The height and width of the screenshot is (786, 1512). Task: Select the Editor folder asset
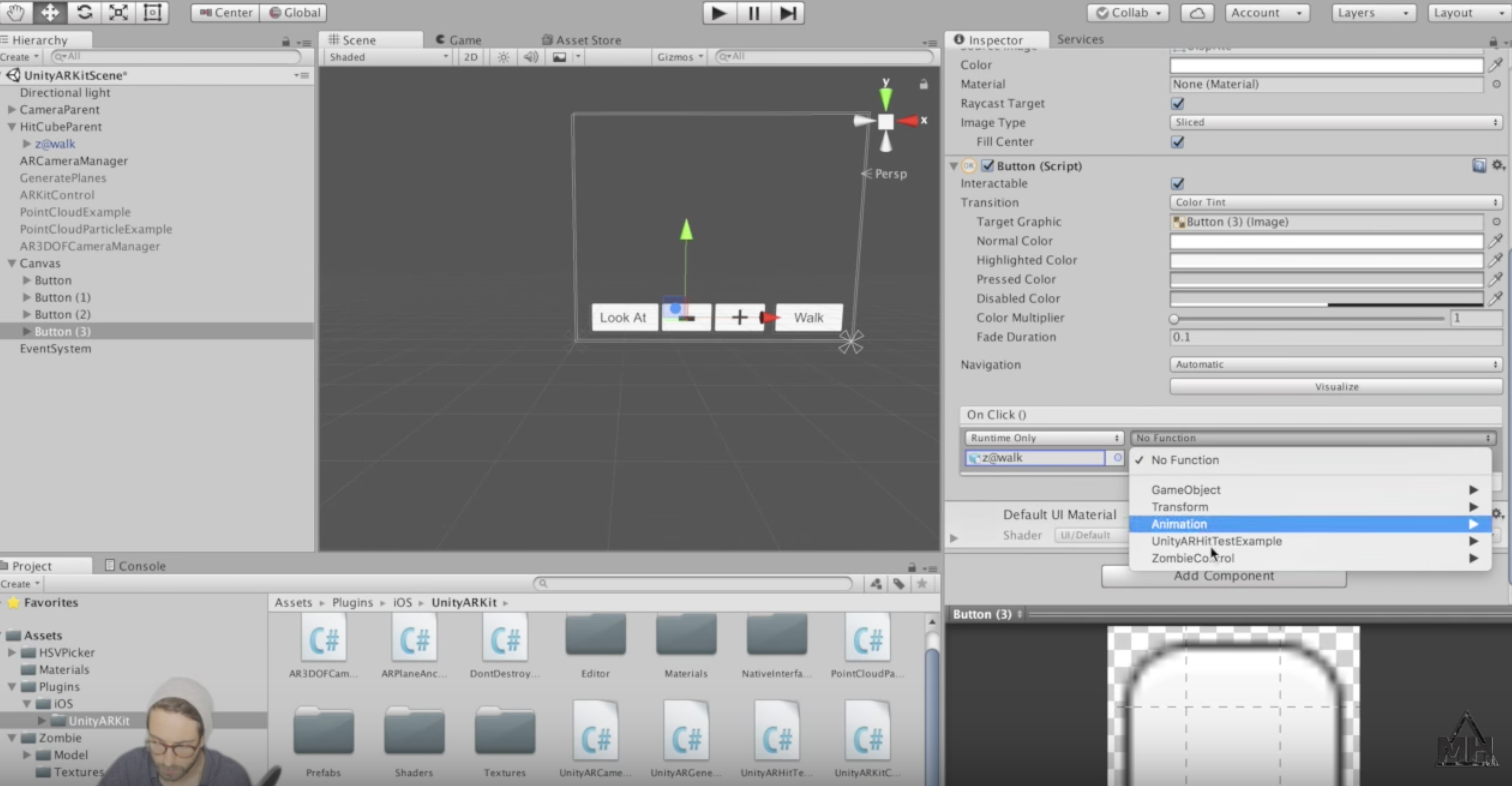pyautogui.click(x=595, y=647)
